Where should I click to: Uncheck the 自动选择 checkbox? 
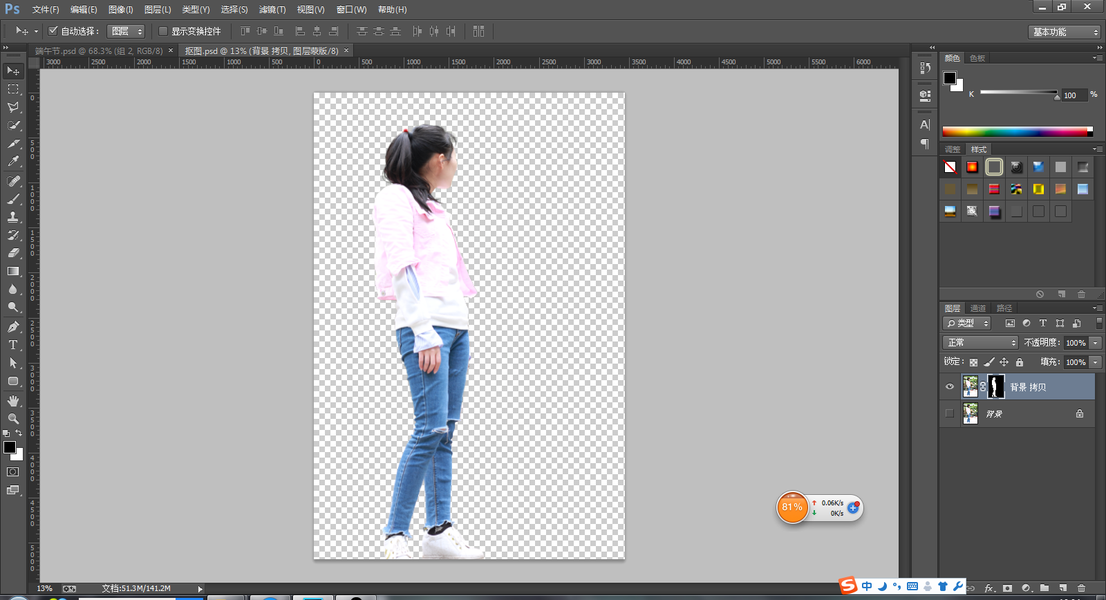53,31
